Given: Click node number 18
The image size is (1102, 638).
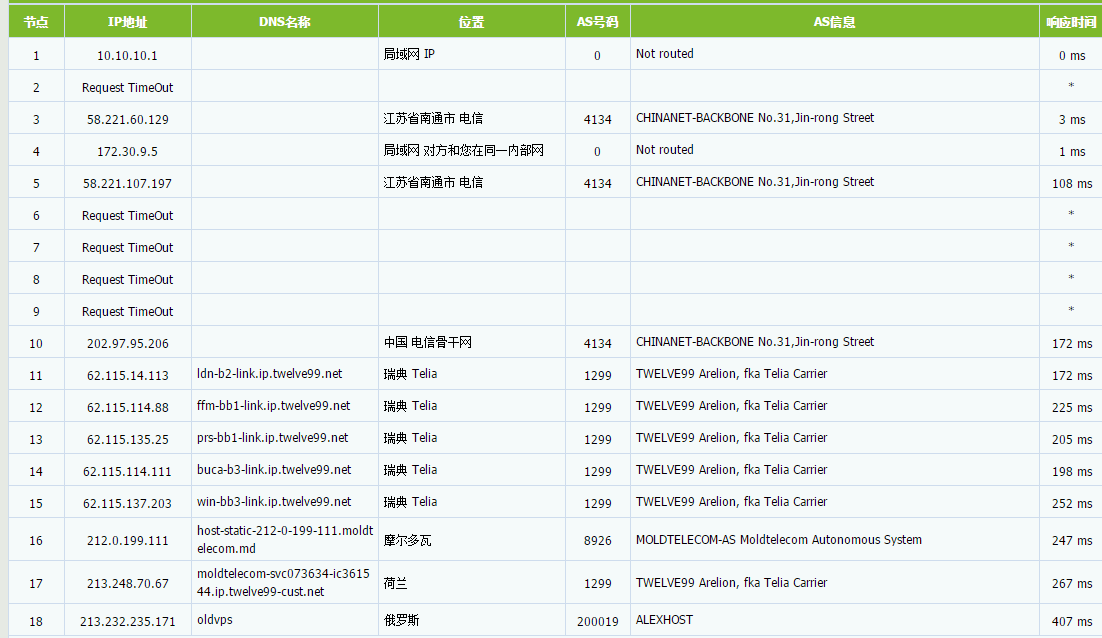Looking at the screenshot, I should point(36,622).
